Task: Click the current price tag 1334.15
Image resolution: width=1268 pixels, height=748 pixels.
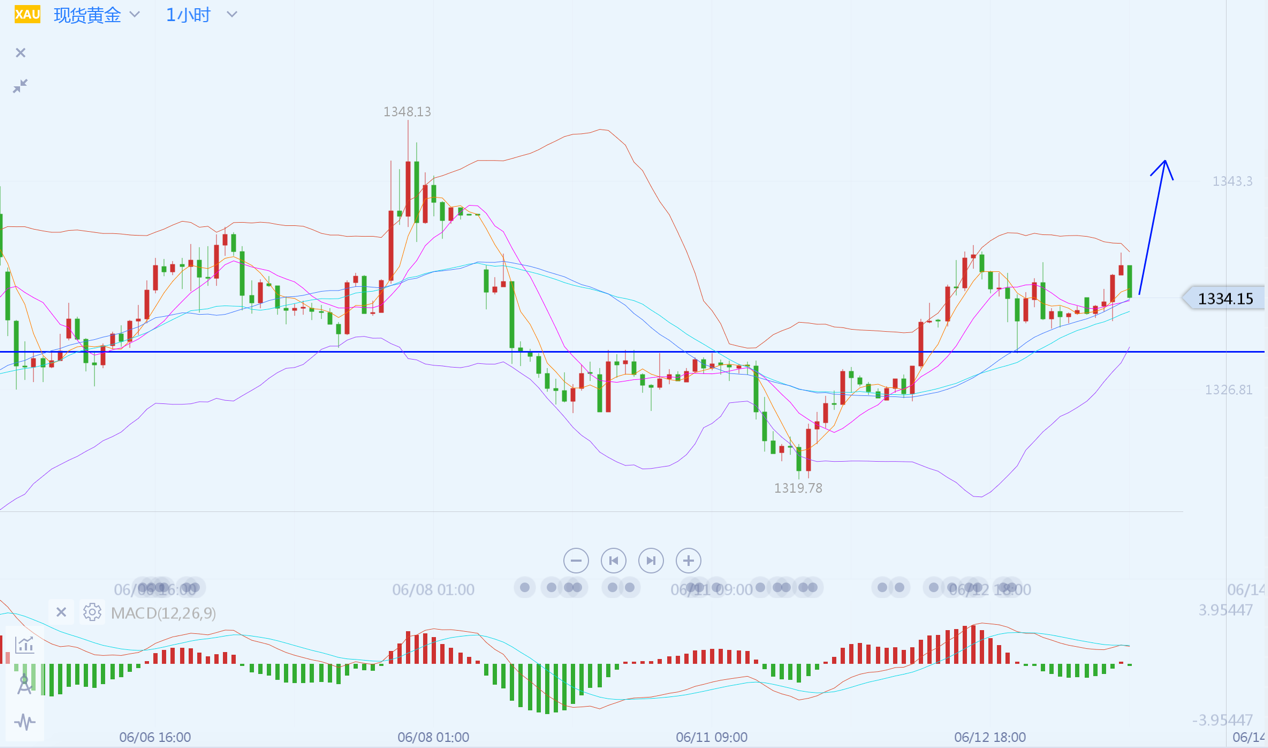Action: coord(1224,298)
